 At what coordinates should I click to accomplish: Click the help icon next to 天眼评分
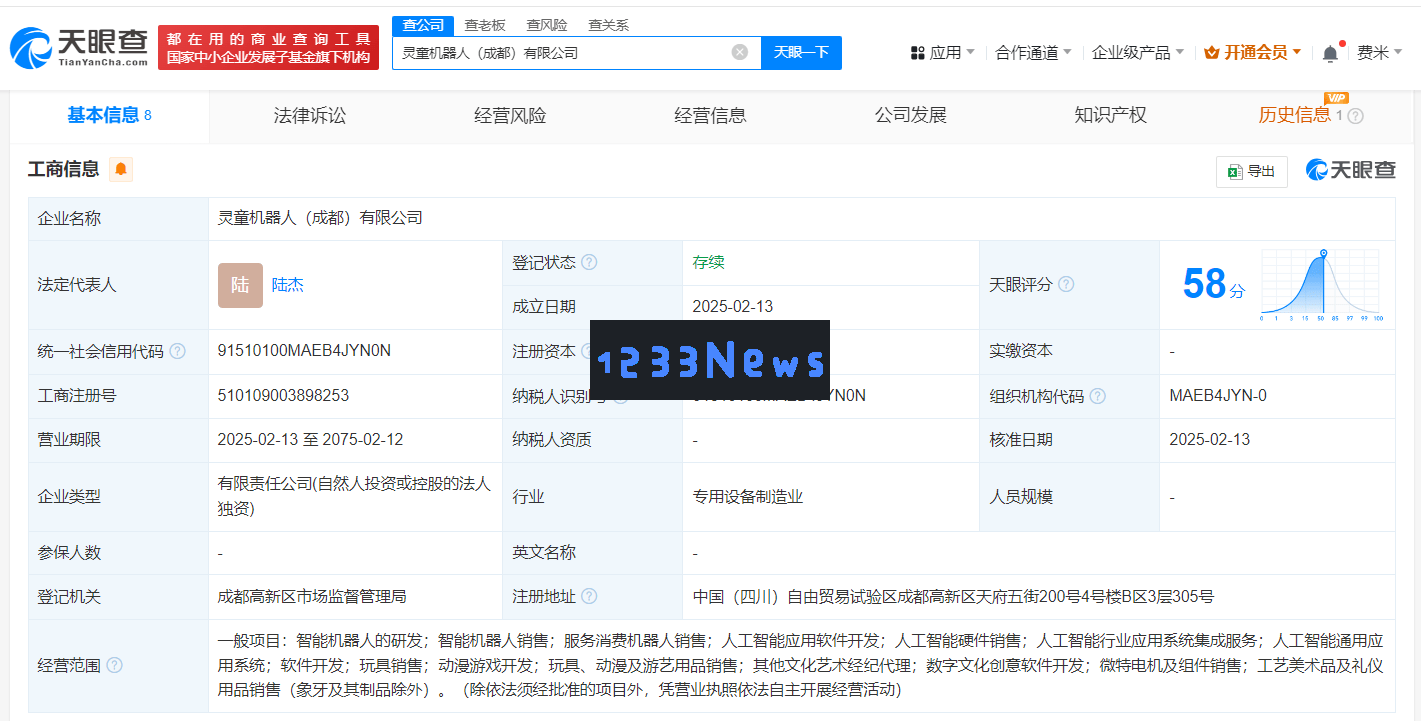(1066, 284)
